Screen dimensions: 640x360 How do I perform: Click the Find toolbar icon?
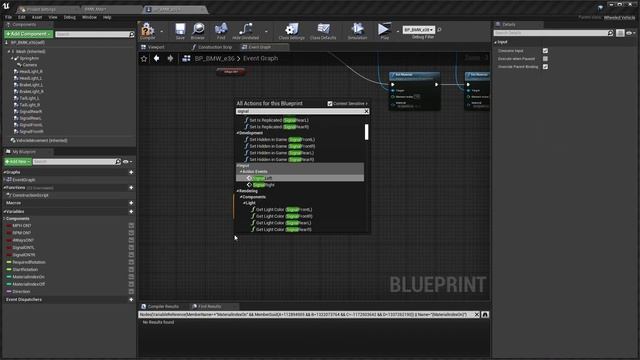(x=221, y=29)
